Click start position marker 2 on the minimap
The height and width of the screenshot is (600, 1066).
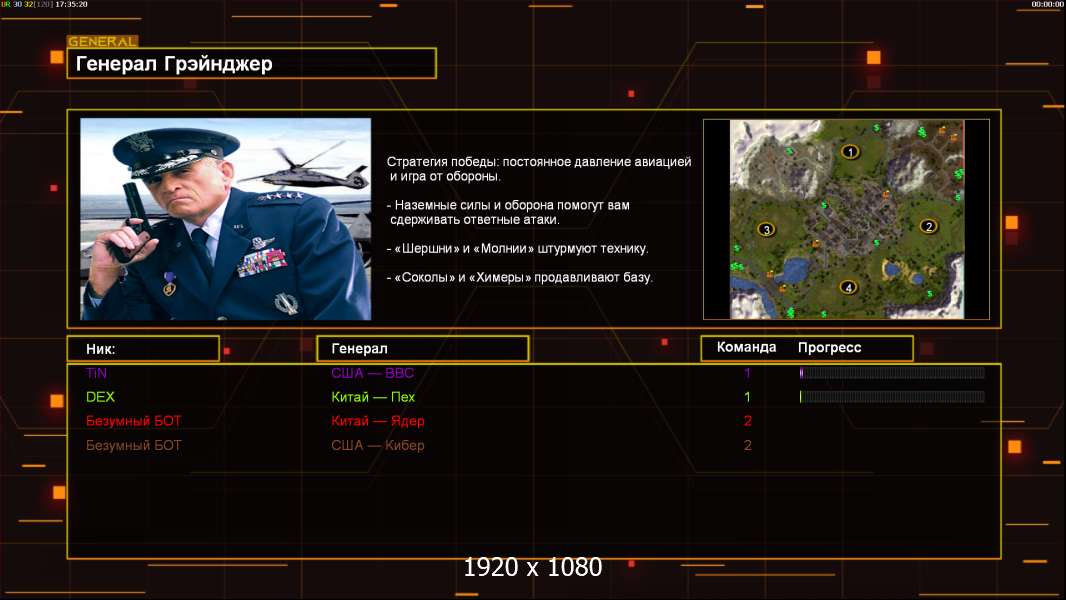(x=929, y=226)
